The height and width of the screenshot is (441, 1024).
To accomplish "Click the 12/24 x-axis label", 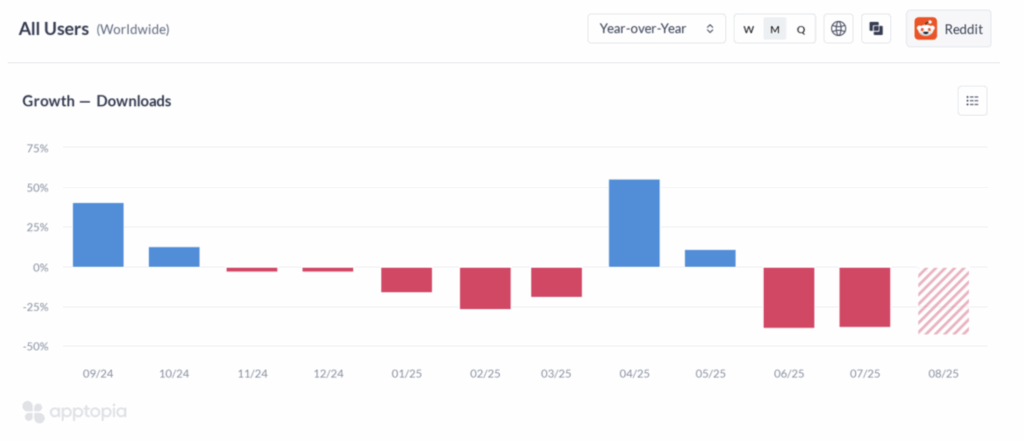I will point(329,374).
